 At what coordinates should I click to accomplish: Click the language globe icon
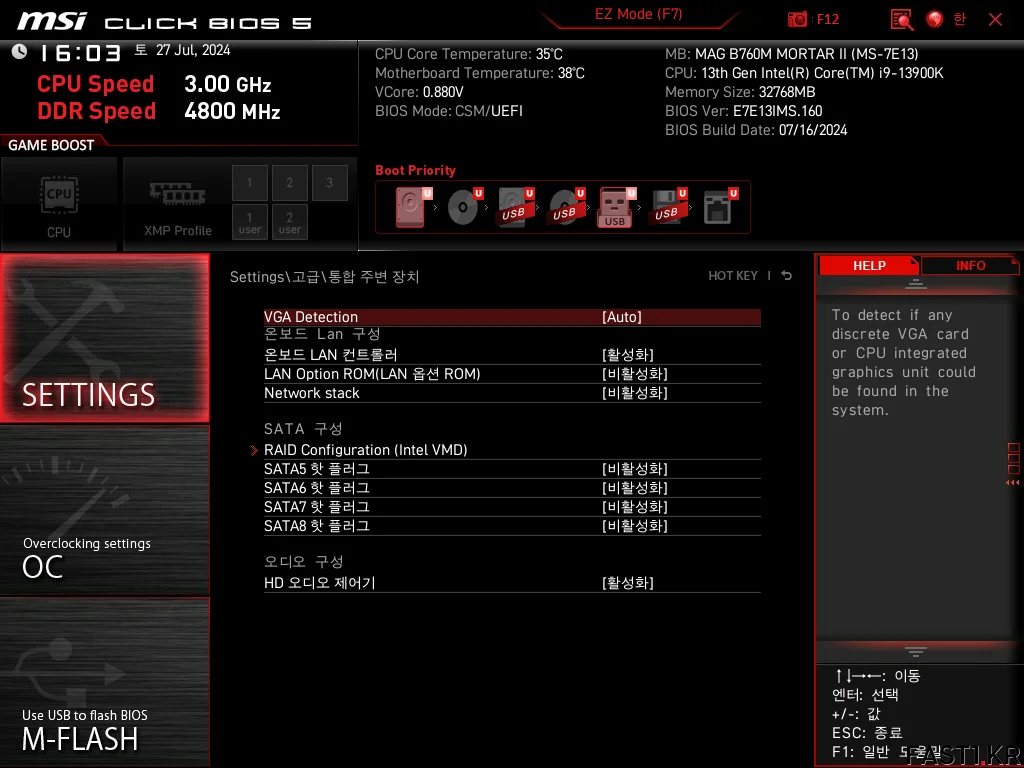click(935, 19)
